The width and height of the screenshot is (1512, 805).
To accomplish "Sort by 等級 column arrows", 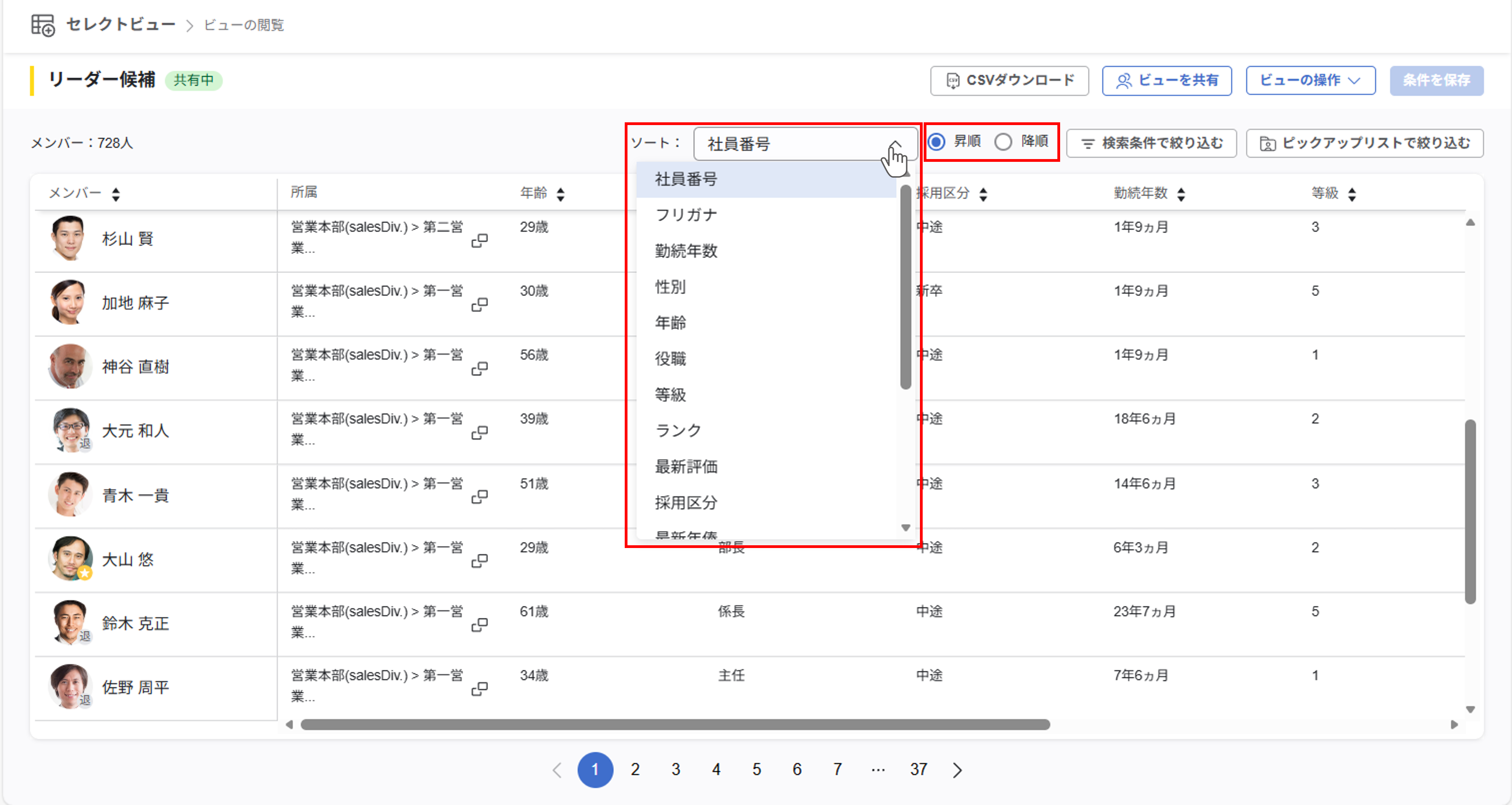I will click(1352, 194).
